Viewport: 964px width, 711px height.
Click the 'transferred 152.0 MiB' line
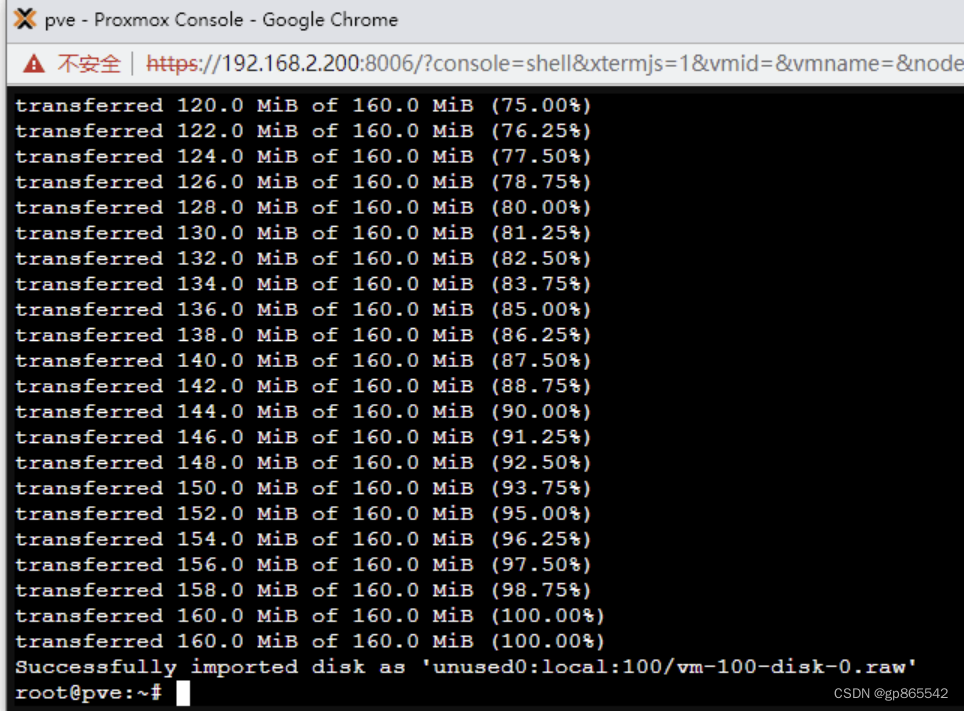[303, 514]
